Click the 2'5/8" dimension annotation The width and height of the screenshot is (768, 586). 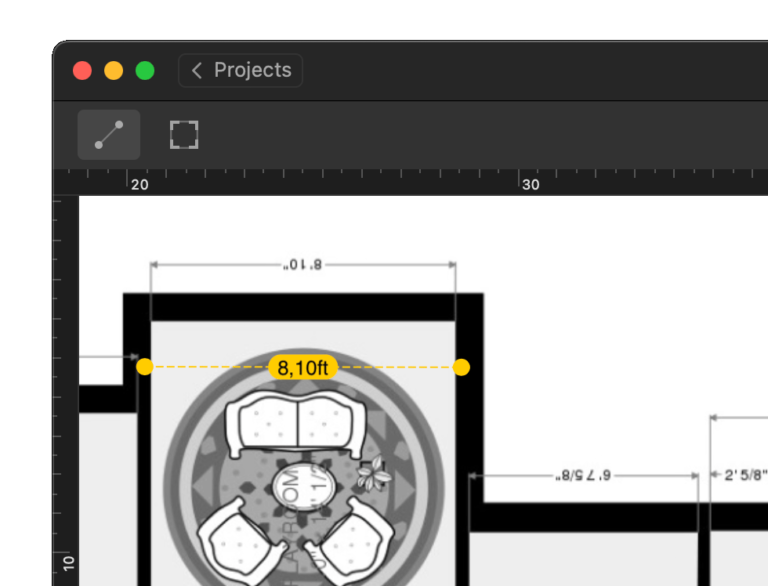(x=744, y=475)
